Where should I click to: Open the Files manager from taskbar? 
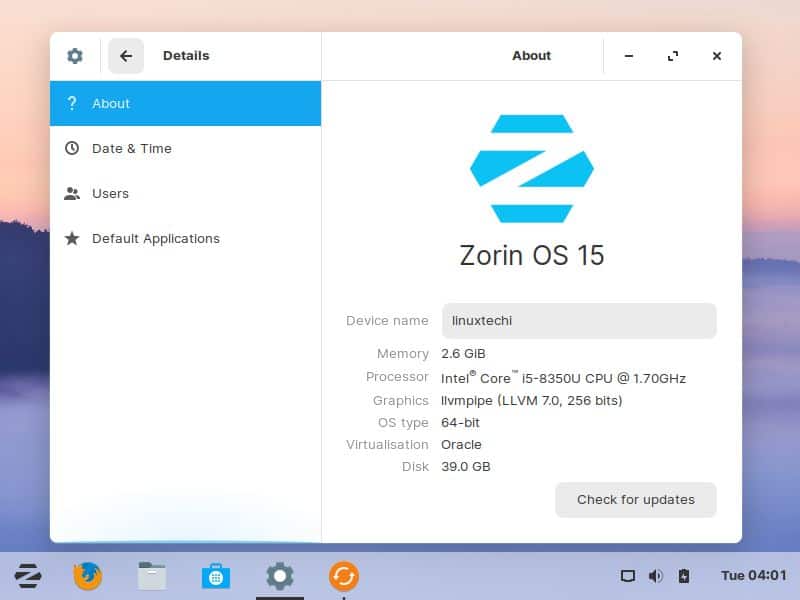[x=152, y=576]
